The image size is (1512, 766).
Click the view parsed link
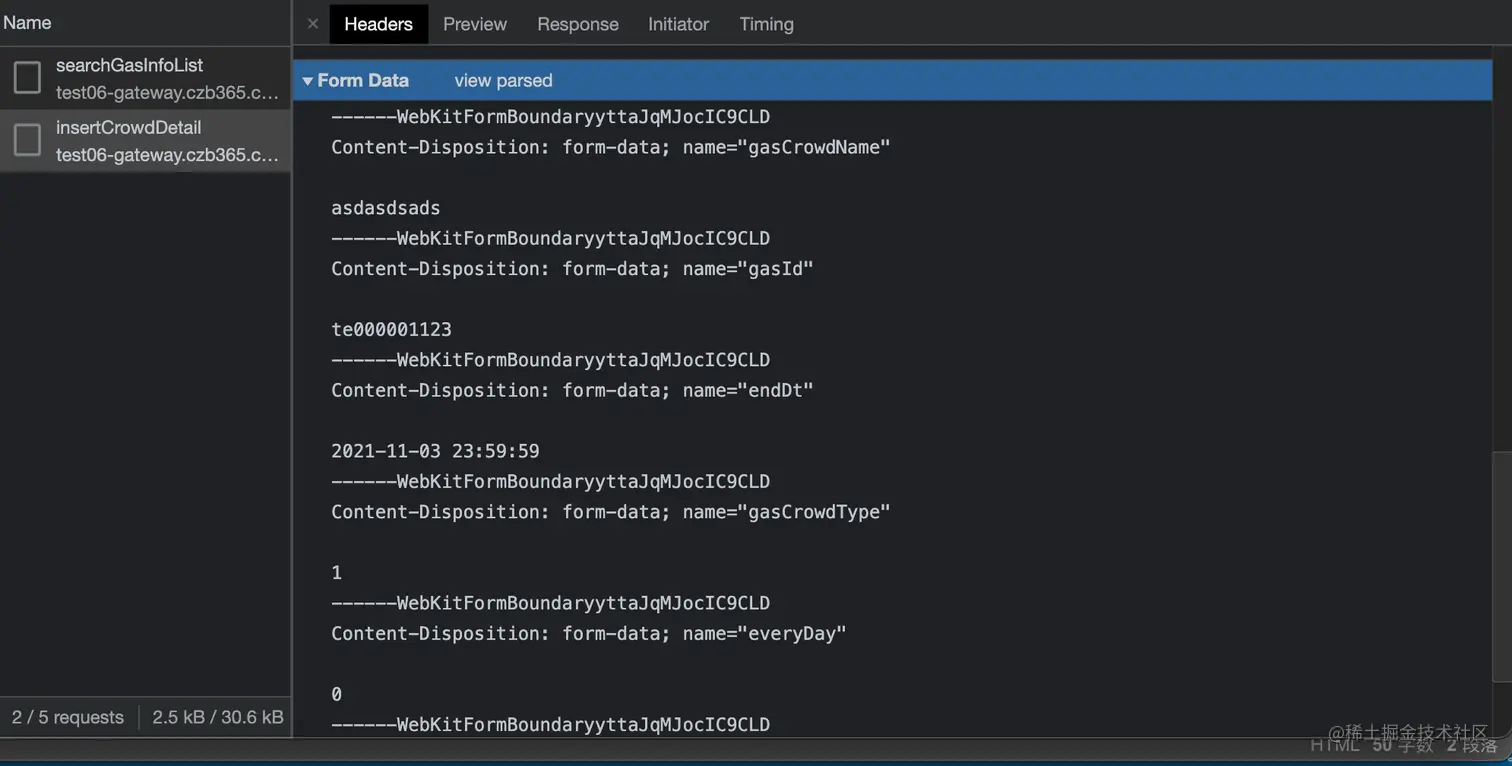click(503, 80)
